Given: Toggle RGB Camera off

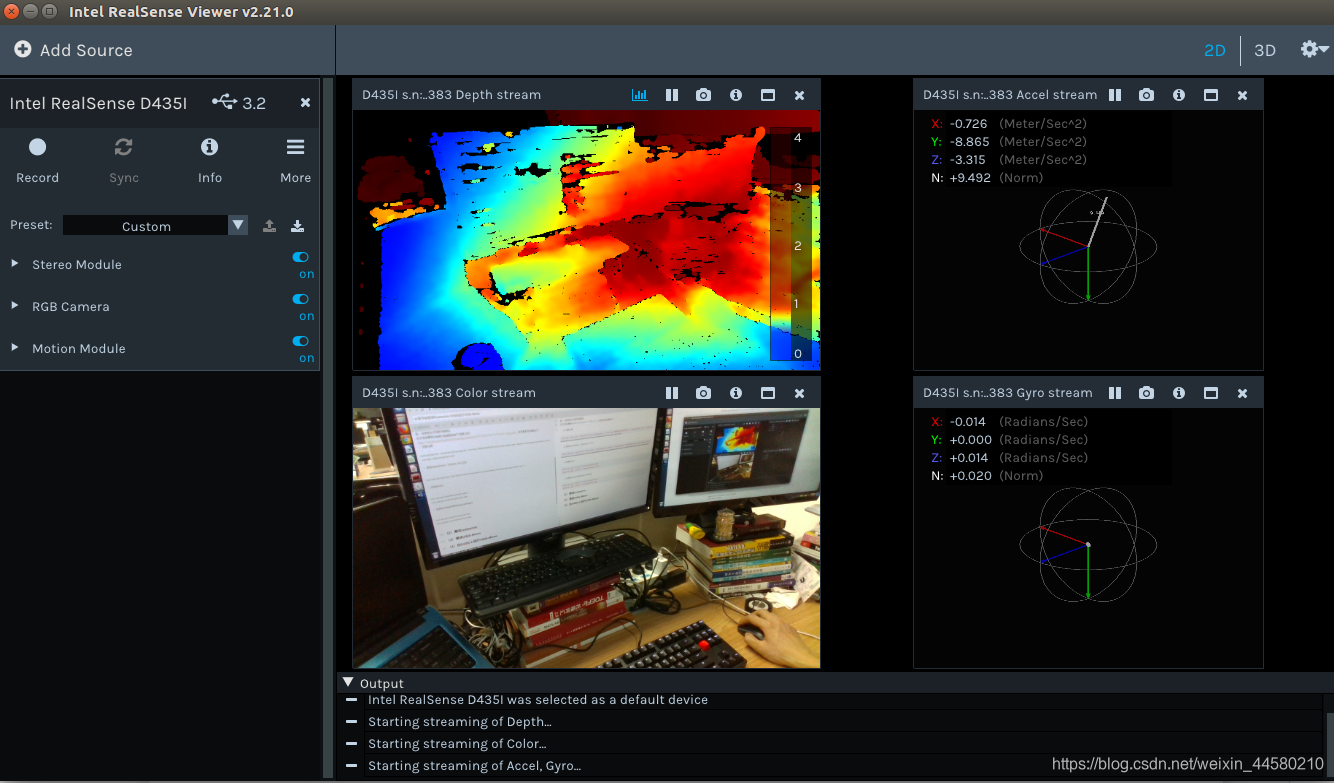Looking at the screenshot, I should 301,299.
